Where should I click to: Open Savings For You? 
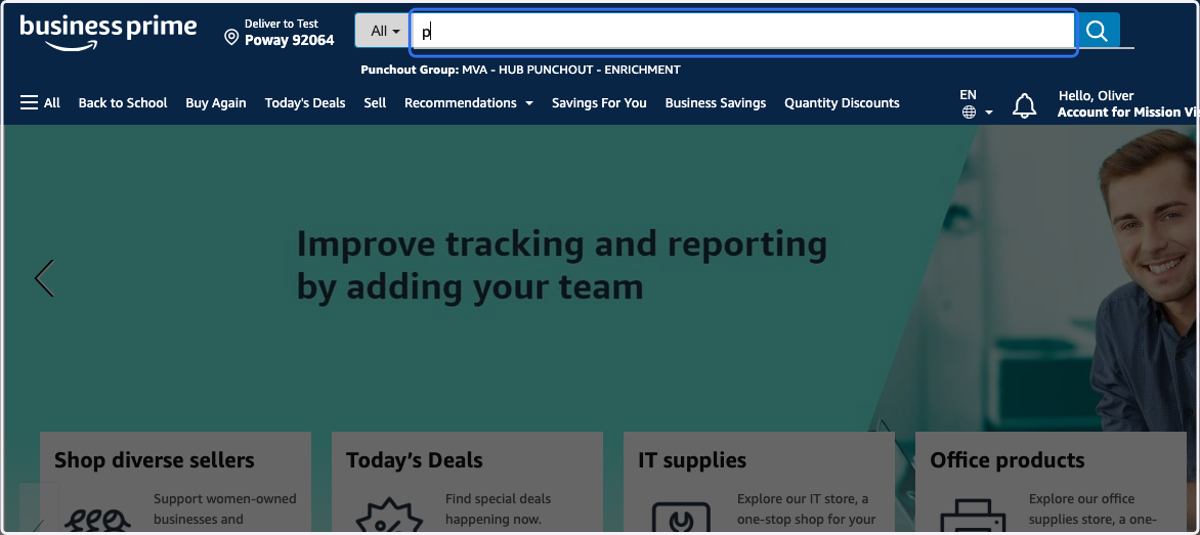599,103
